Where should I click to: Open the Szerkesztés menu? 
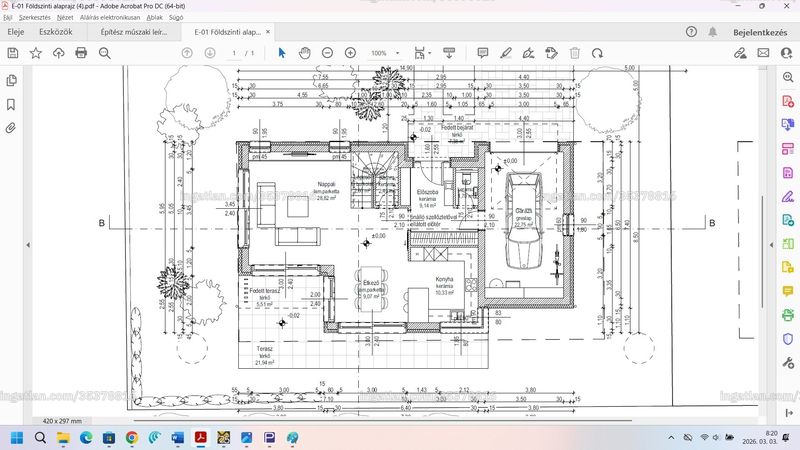coord(35,17)
